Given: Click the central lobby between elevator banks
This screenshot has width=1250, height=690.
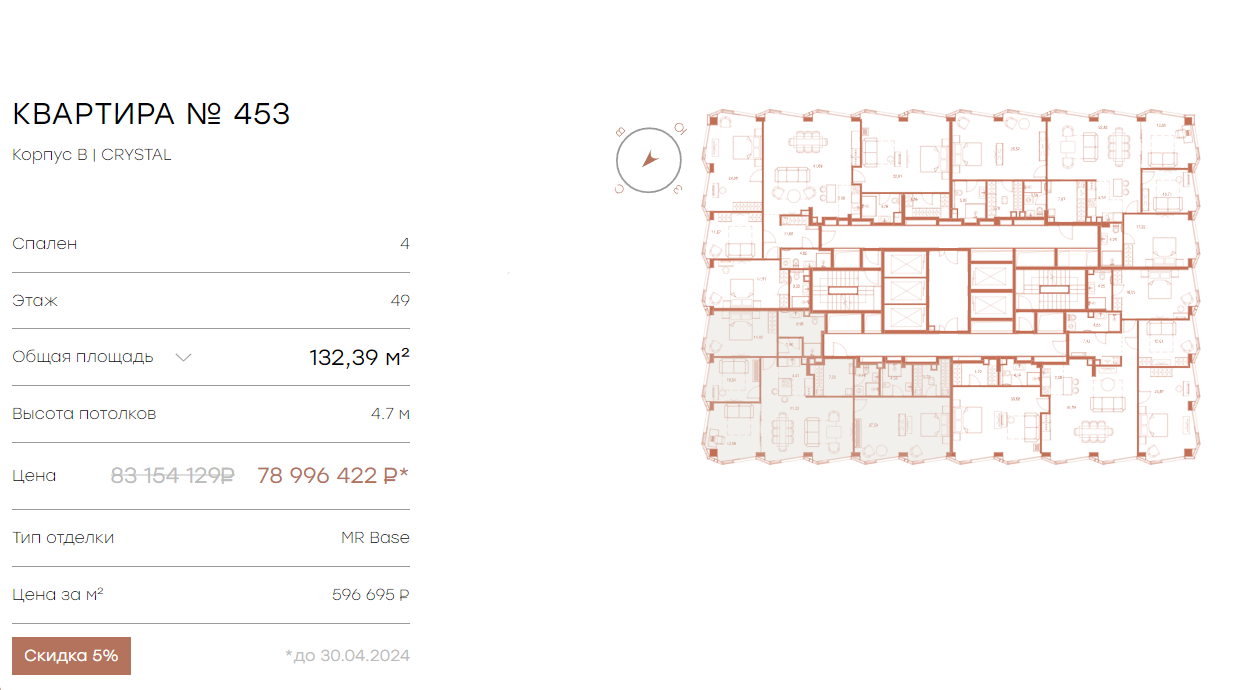Looking at the screenshot, I should click(948, 290).
